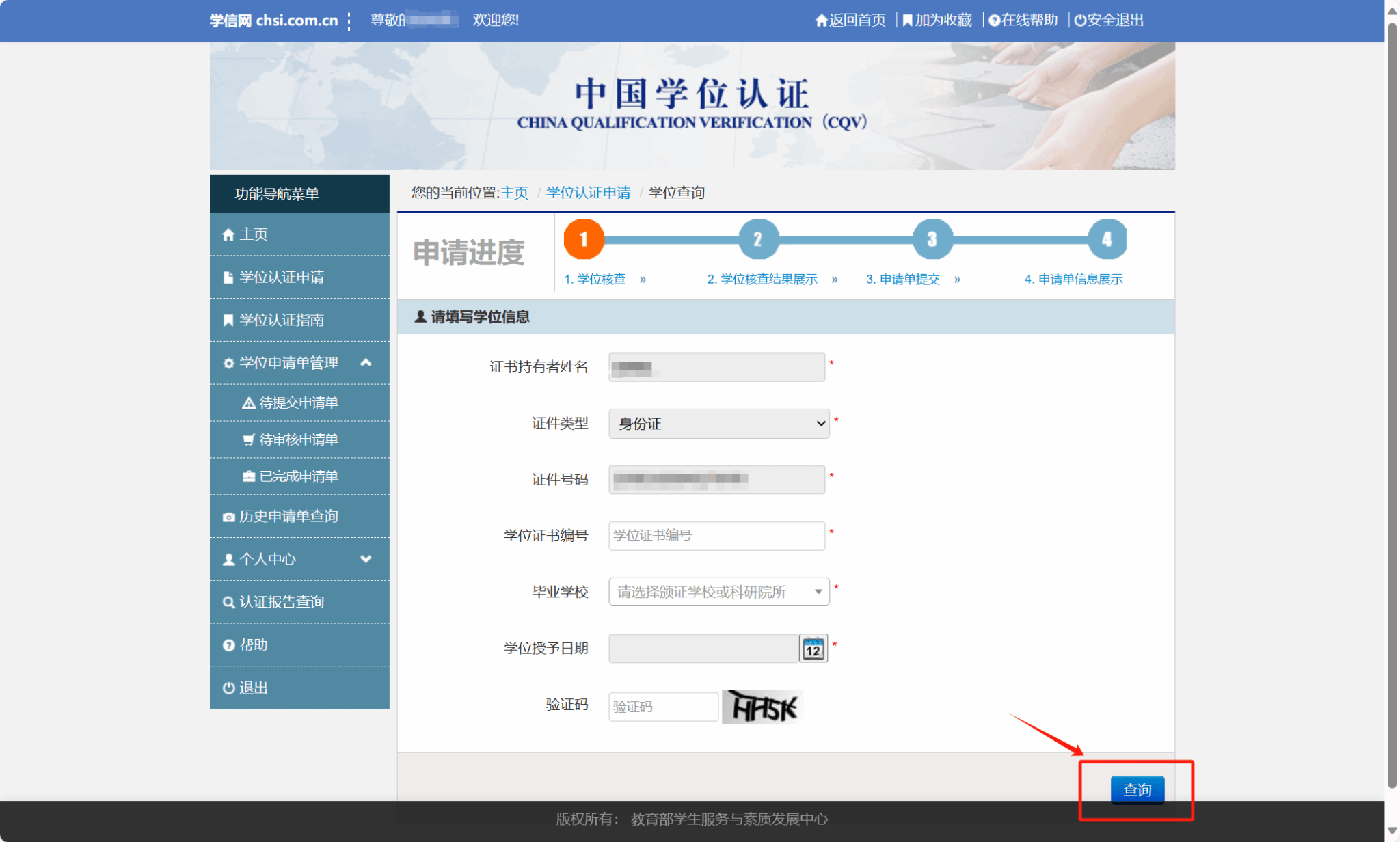Click the question icon next to 帮助
This screenshot has height=842, width=1400.
(228, 645)
